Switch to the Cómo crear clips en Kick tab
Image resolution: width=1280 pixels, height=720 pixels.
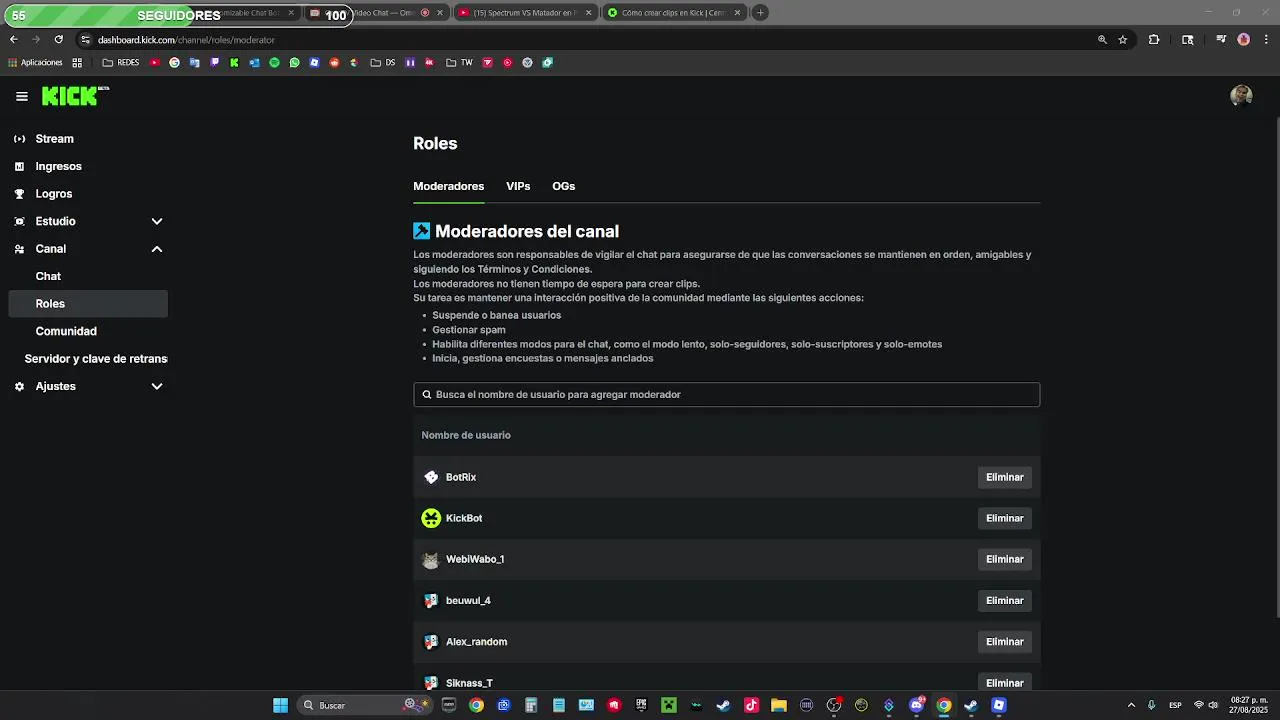tap(675, 13)
